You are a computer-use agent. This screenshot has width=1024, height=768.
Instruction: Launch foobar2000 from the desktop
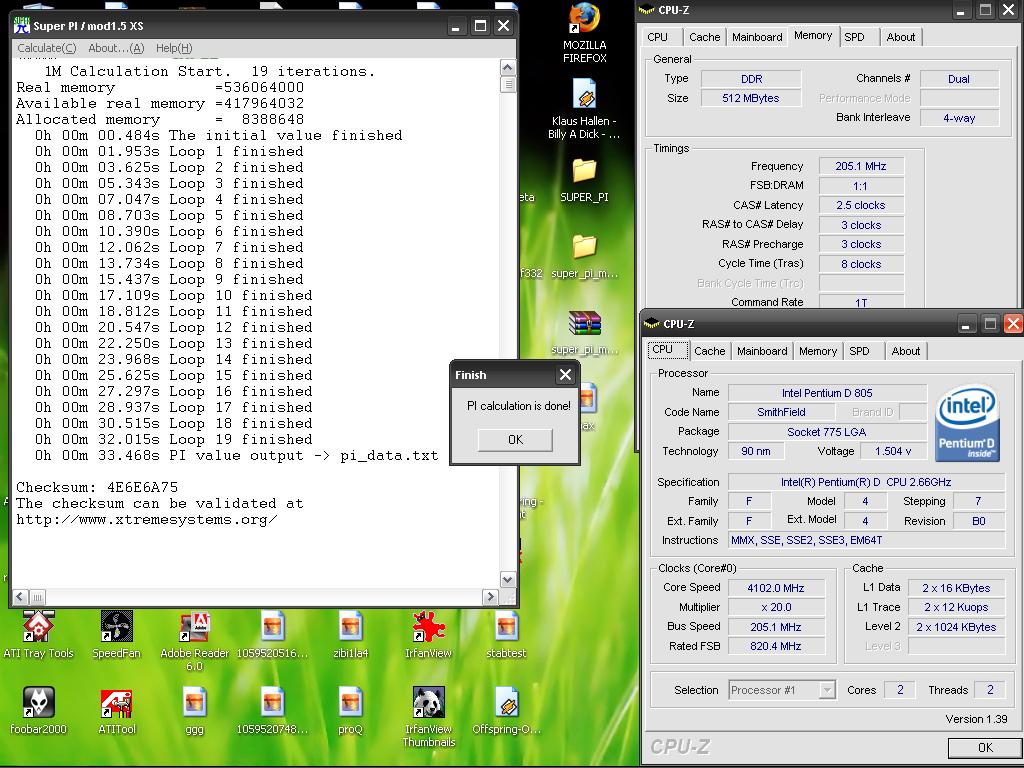39,703
